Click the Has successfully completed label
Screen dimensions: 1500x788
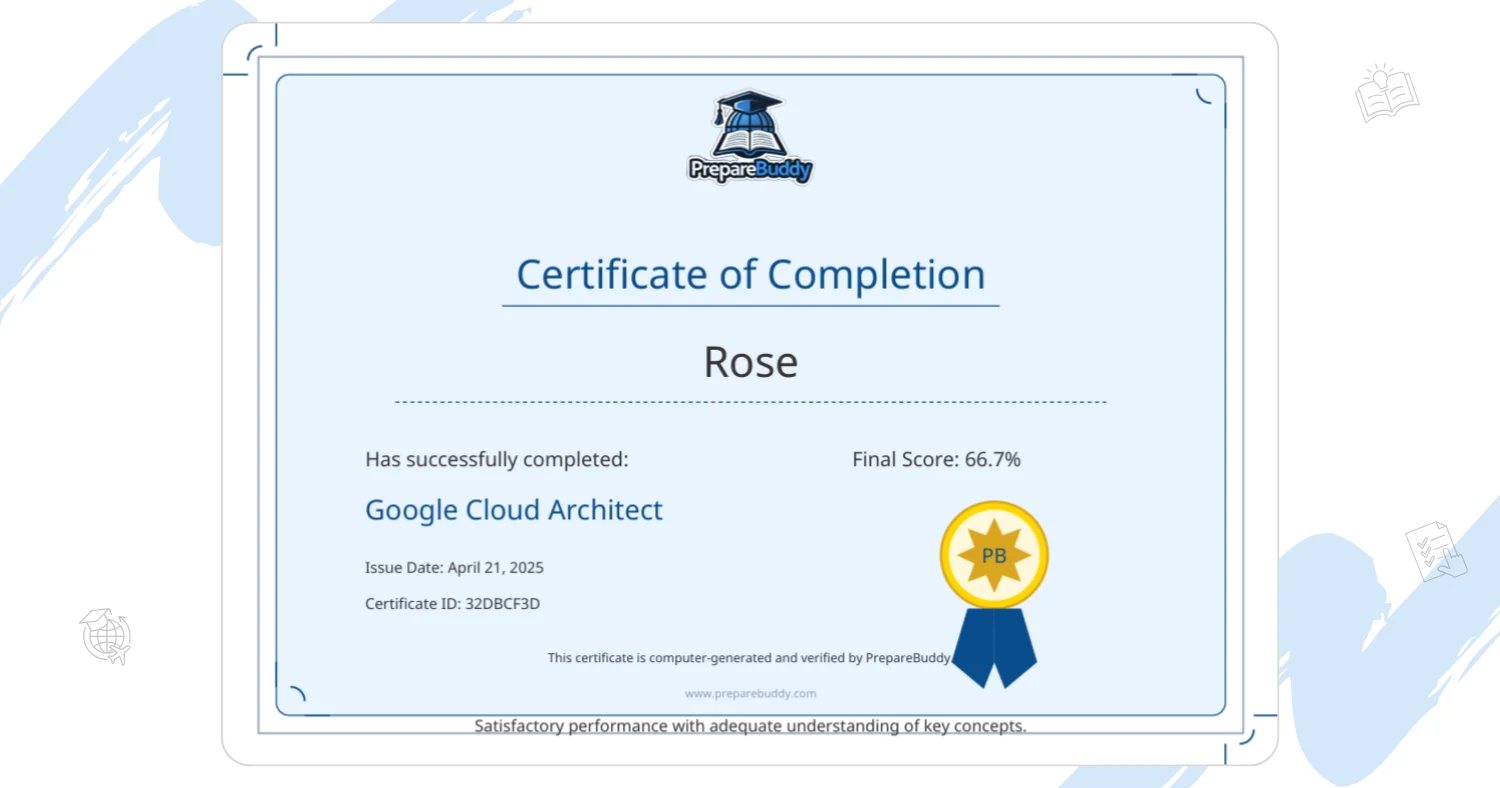496,460
